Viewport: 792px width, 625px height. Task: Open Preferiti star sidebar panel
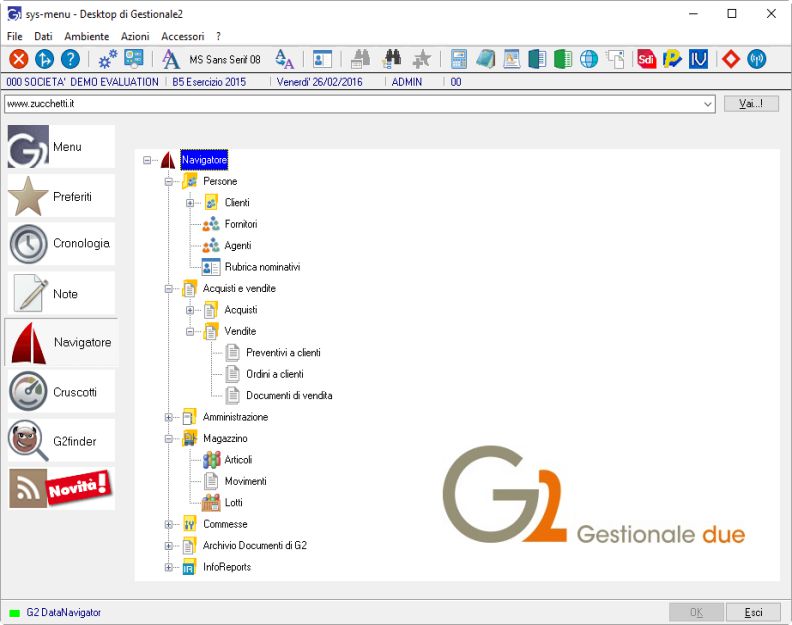[x=61, y=196]
